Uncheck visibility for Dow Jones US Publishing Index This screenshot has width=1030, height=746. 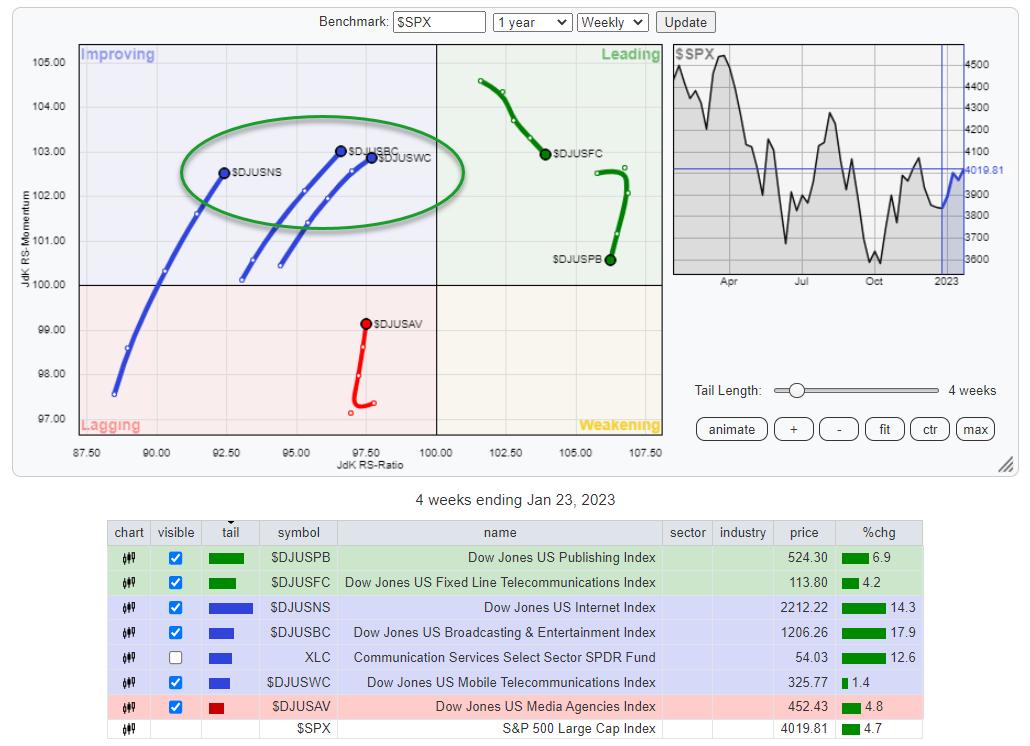[x=176, y=558]
